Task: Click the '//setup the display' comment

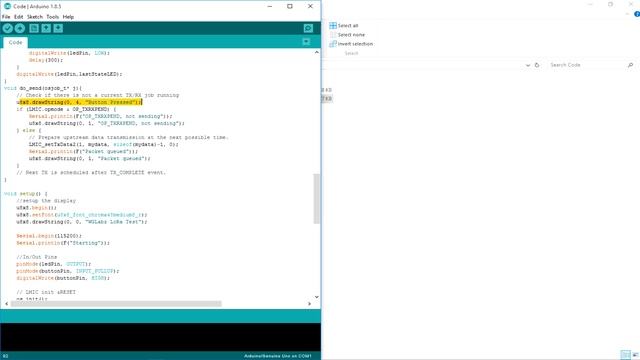Action: (46, 201)
